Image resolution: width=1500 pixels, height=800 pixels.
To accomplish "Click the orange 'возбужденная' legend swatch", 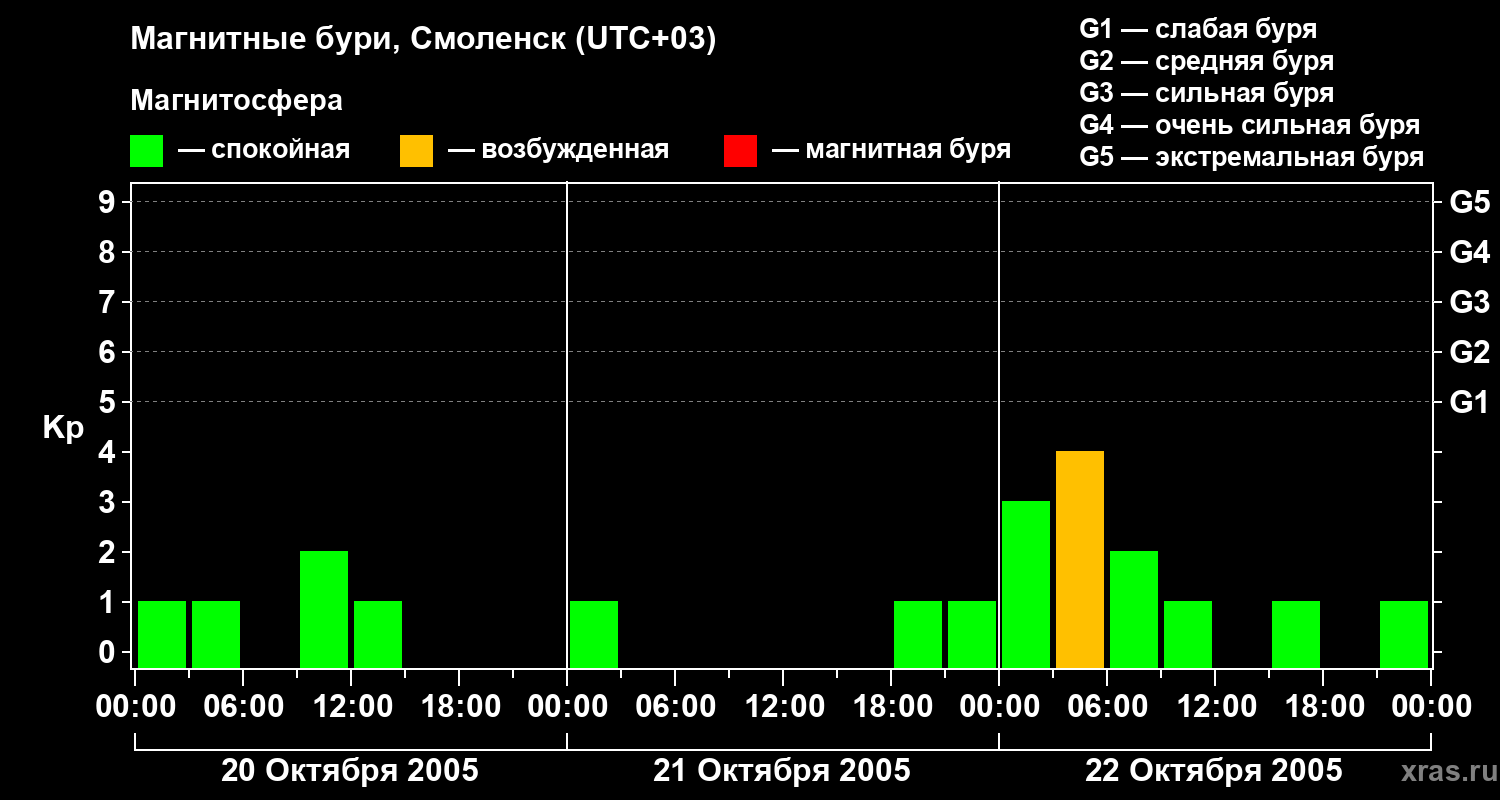I will (417, 151).
